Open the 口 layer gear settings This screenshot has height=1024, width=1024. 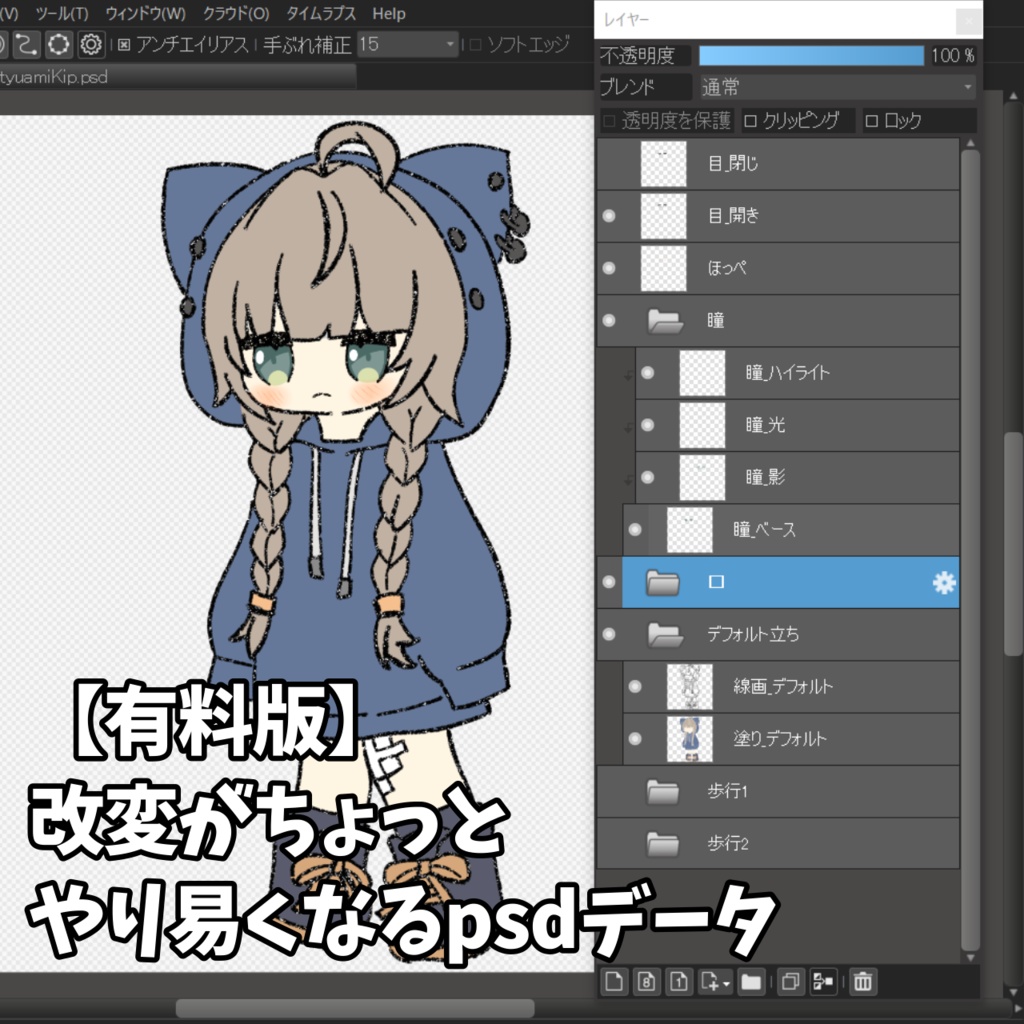coord(944,583)
